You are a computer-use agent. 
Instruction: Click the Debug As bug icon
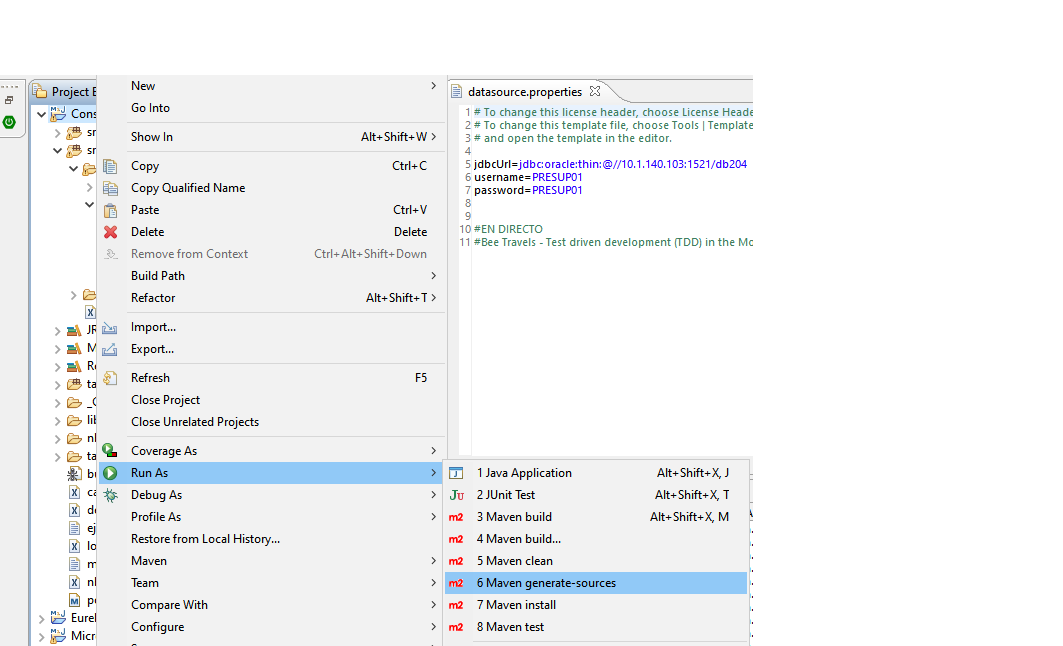(x=110, y=495)
